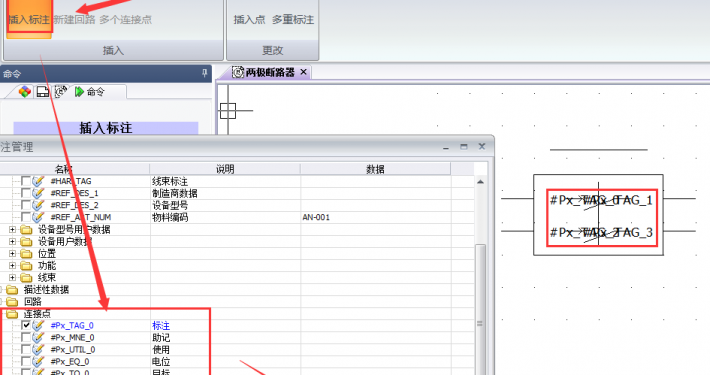710x375 pixels.
Task: Check the #Px_UTIL_0 checkbox
Action: [26, 349]
